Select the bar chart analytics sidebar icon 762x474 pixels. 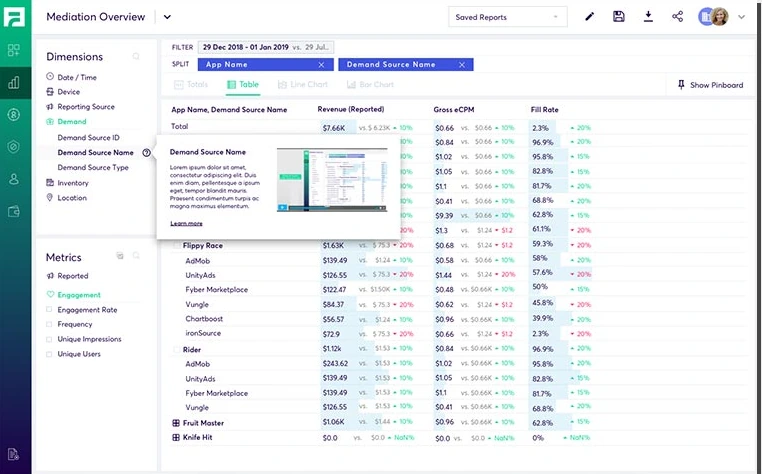(x=14, y=83)
